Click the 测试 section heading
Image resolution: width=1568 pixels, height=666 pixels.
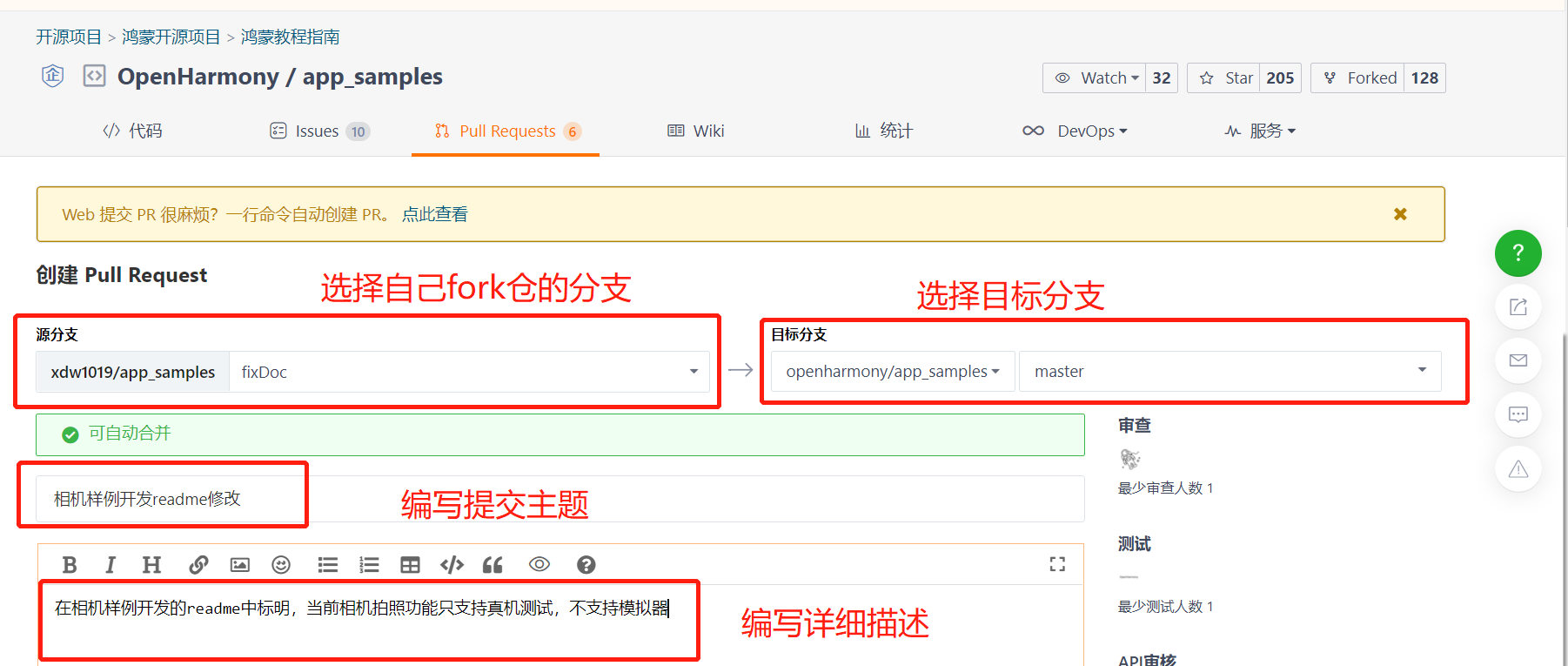(1135, 544)
